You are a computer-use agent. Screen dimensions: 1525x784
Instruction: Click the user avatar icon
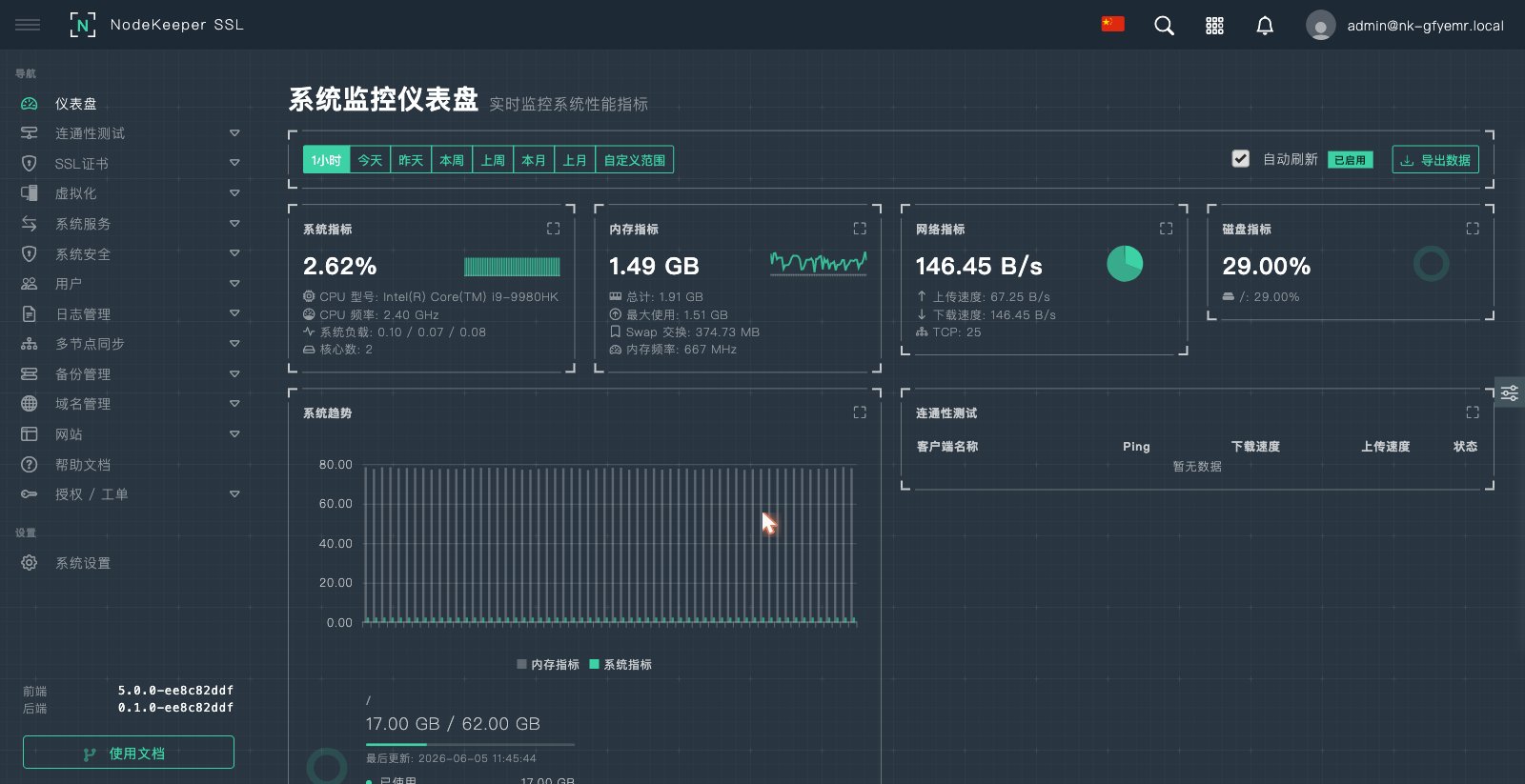pyautogui.click(x=1320, y=26)
